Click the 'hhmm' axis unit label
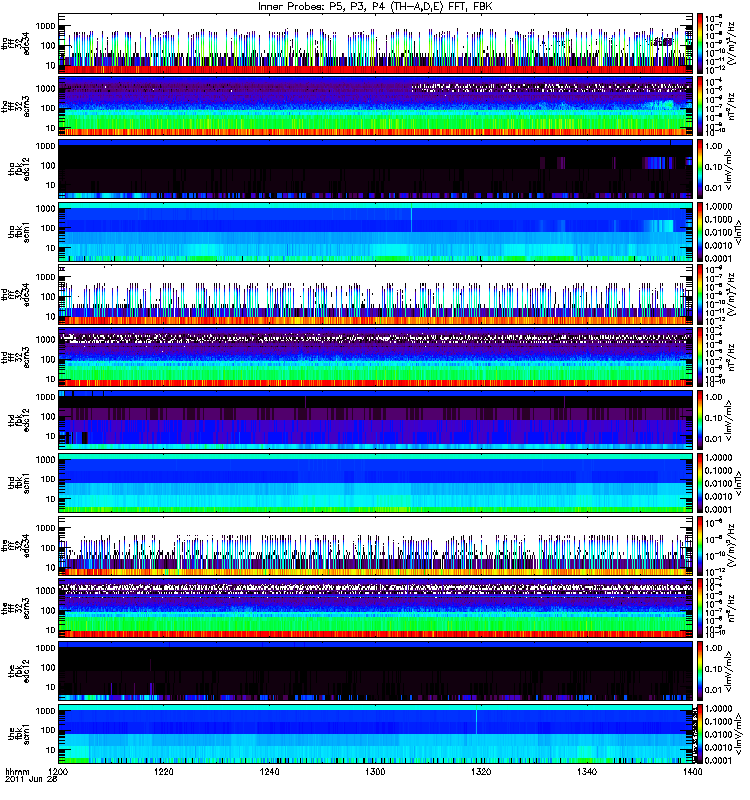This screenshot has height=800, width=750. coord(17,771)
